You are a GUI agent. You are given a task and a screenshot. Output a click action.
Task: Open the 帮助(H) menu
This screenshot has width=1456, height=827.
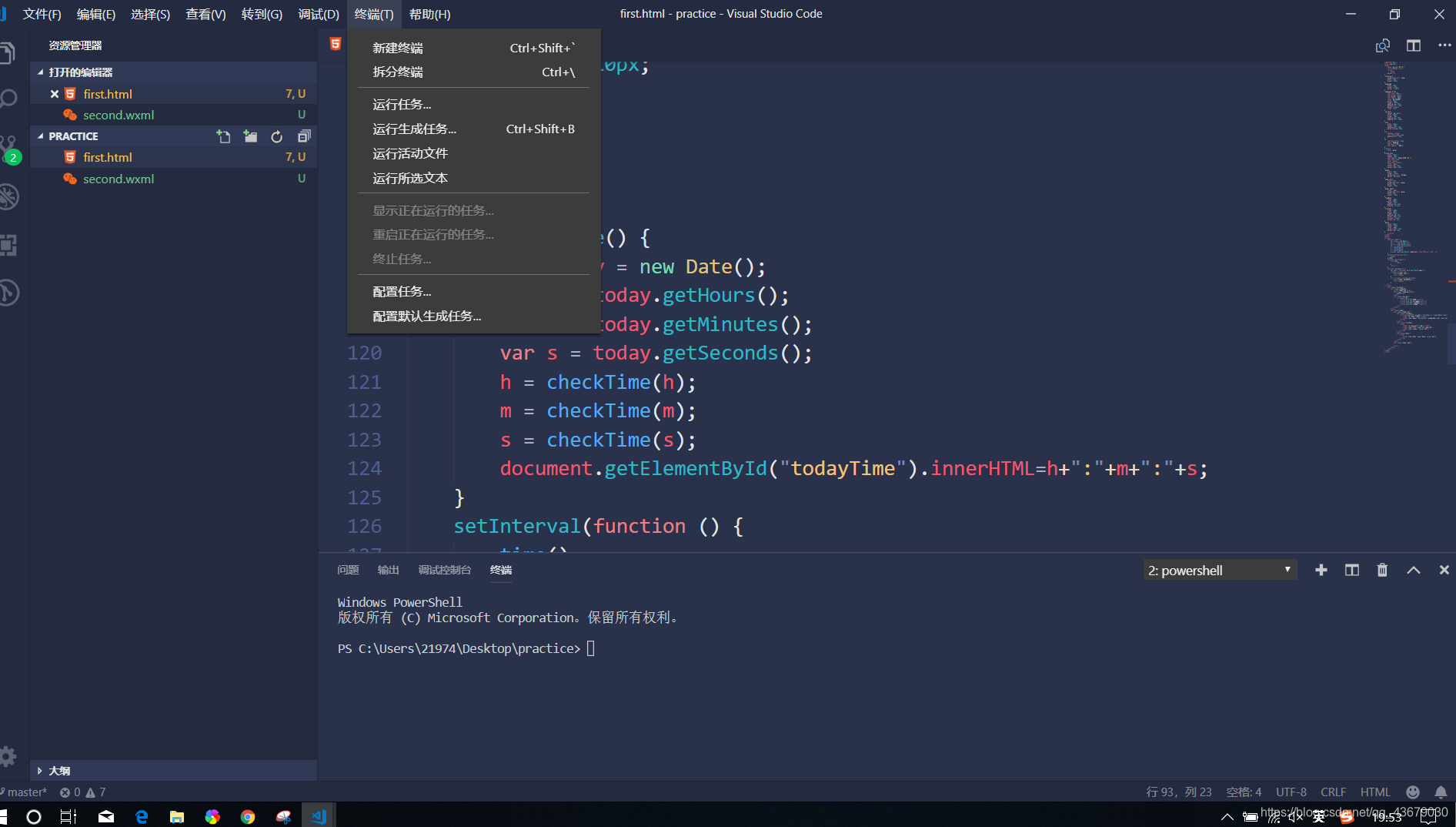click(x=429, y=14)
